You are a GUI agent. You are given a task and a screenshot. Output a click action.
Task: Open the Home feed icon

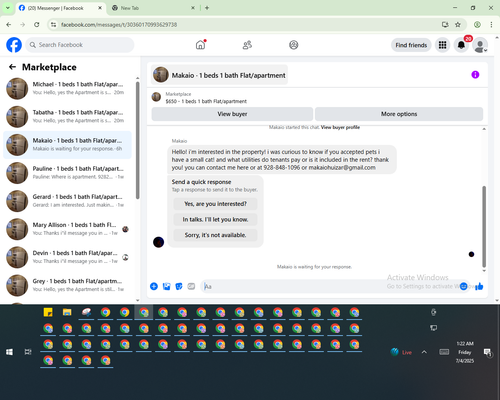200,45
